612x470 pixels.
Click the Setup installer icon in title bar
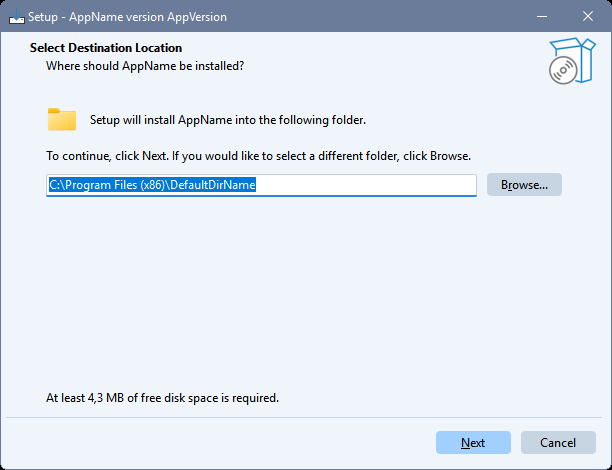point(17,17)
